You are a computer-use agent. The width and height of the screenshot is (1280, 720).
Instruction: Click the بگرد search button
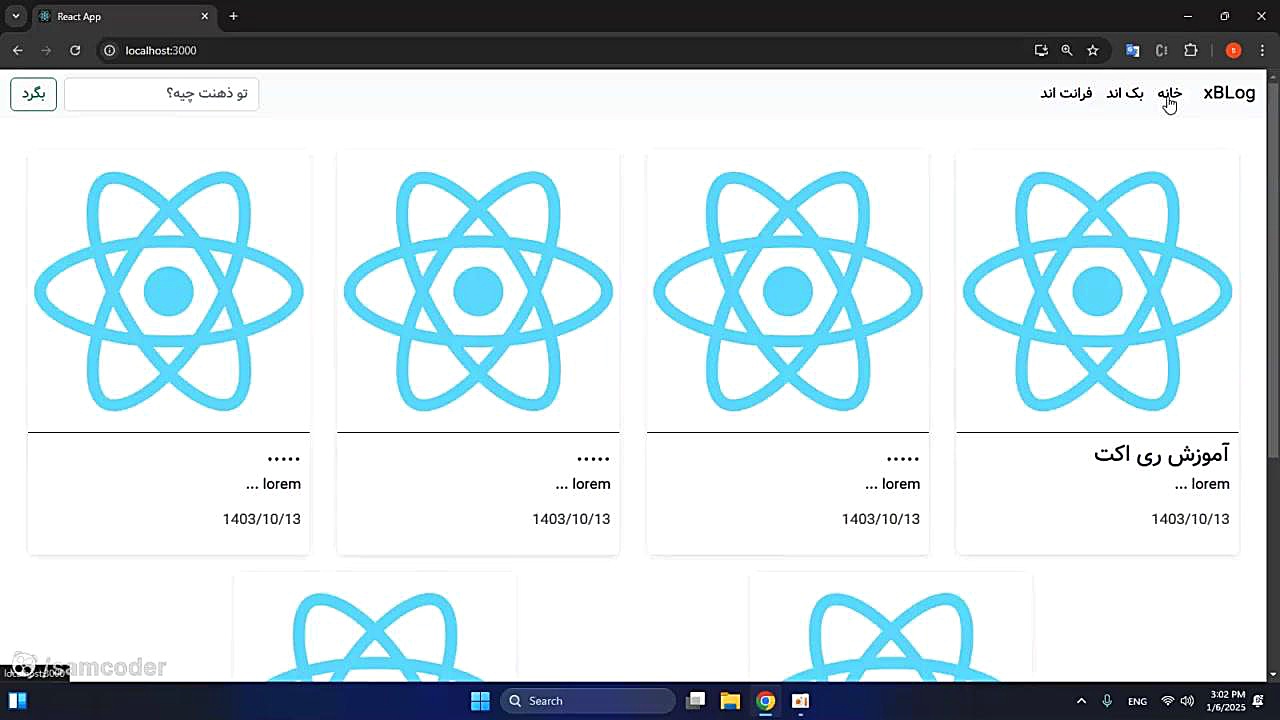pyautogui.click(x=34, y=94)
